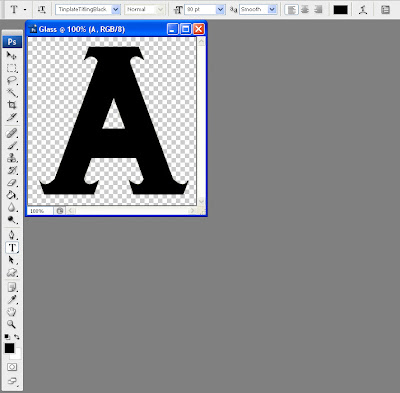Select the Magic Wand tool
The width and height of the screenshot is (400, 393).
(12, 93)
